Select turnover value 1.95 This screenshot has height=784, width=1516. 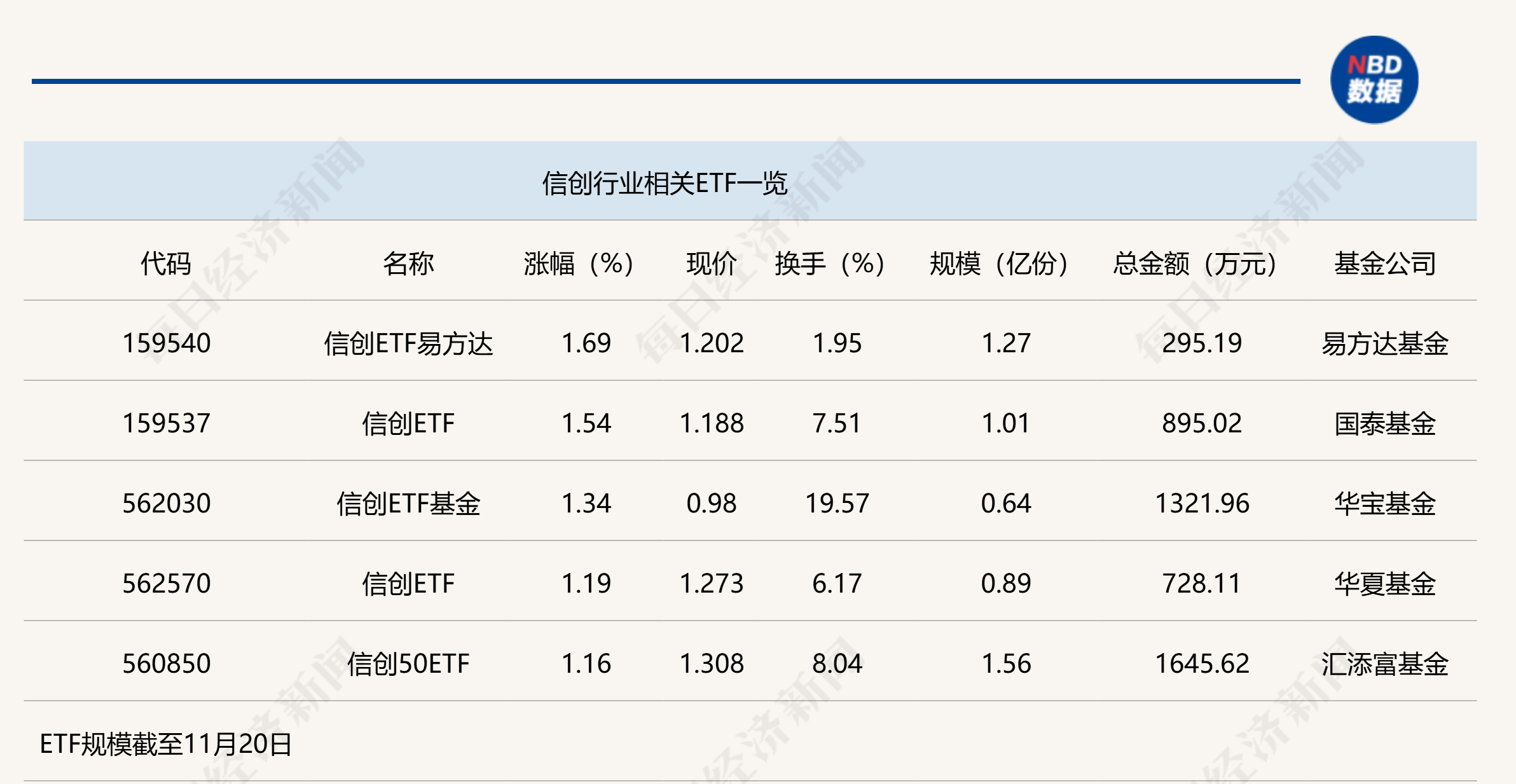point(837,343)
